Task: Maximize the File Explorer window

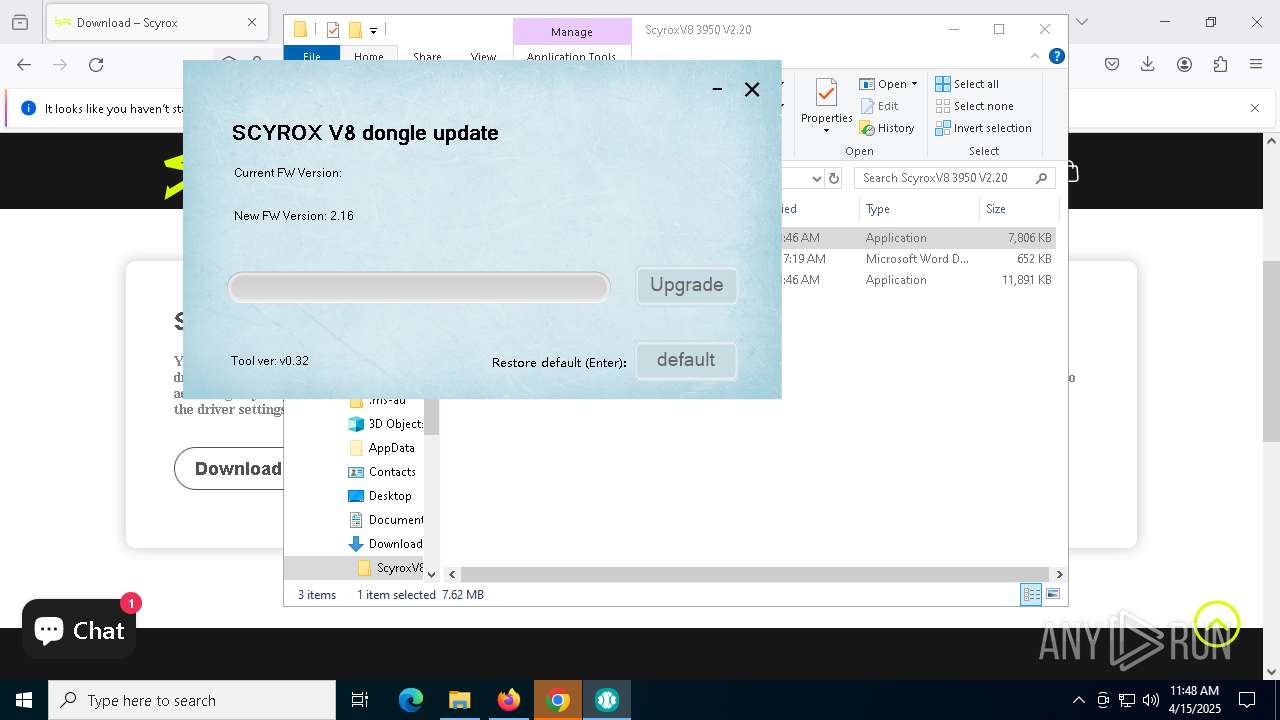Action: (998, 29)
